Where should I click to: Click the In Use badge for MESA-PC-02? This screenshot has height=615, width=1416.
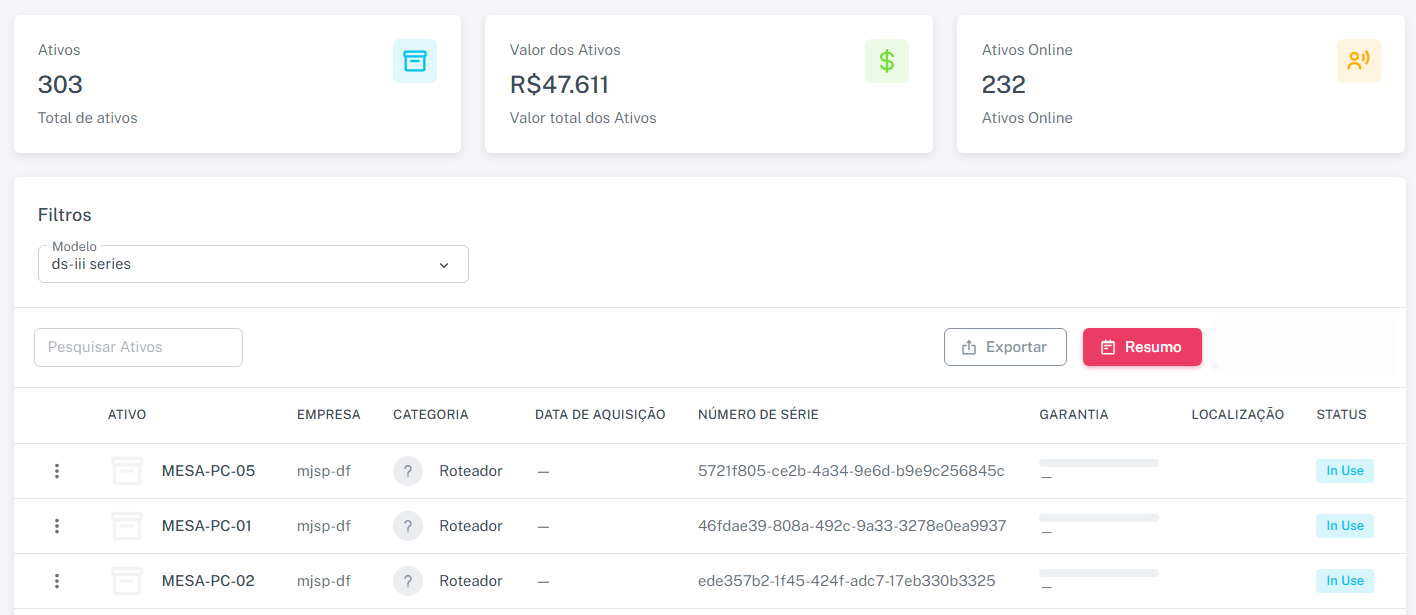[x=1345, y=581]
